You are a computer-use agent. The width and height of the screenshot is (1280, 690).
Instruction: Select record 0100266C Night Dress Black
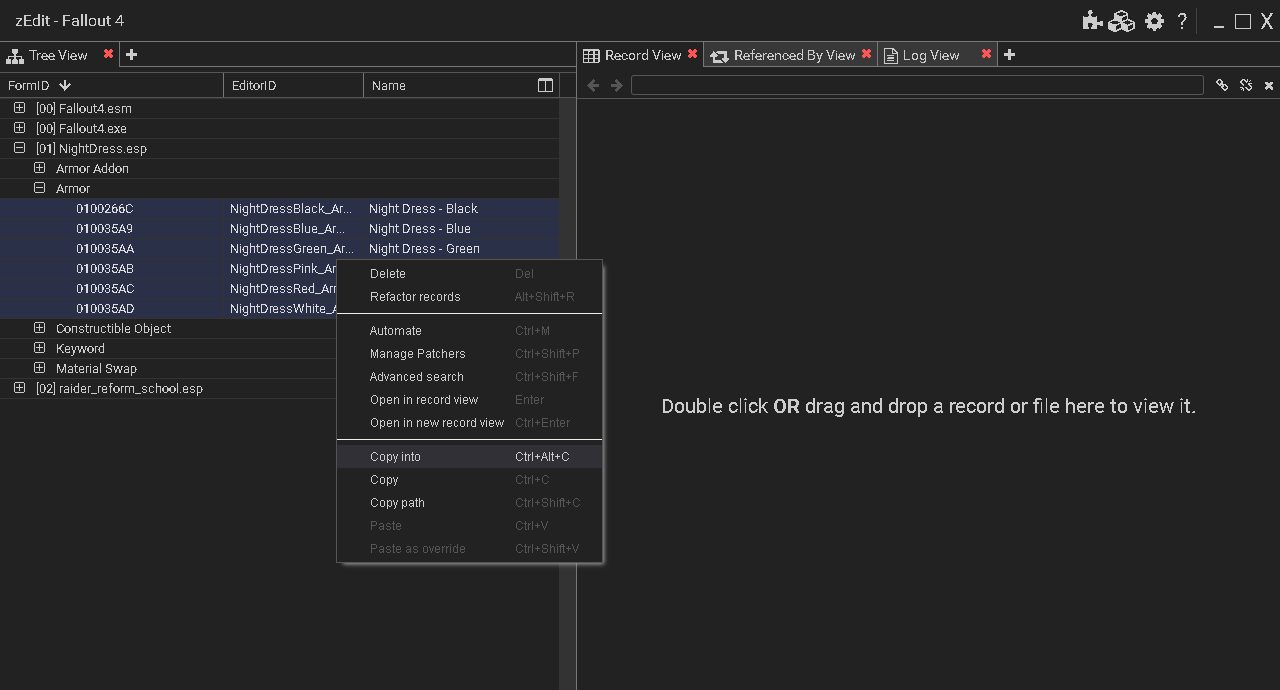pos(279,208)
